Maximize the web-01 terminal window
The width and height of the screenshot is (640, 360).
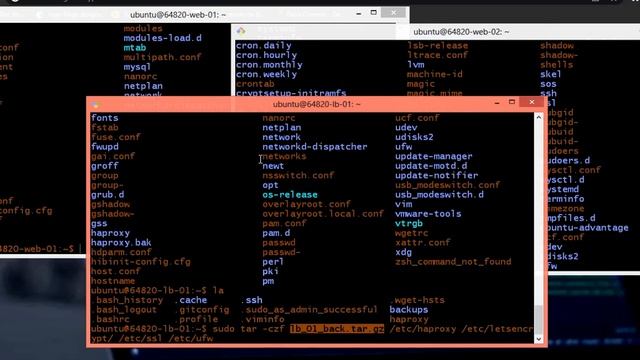click(x=373, y=13)
